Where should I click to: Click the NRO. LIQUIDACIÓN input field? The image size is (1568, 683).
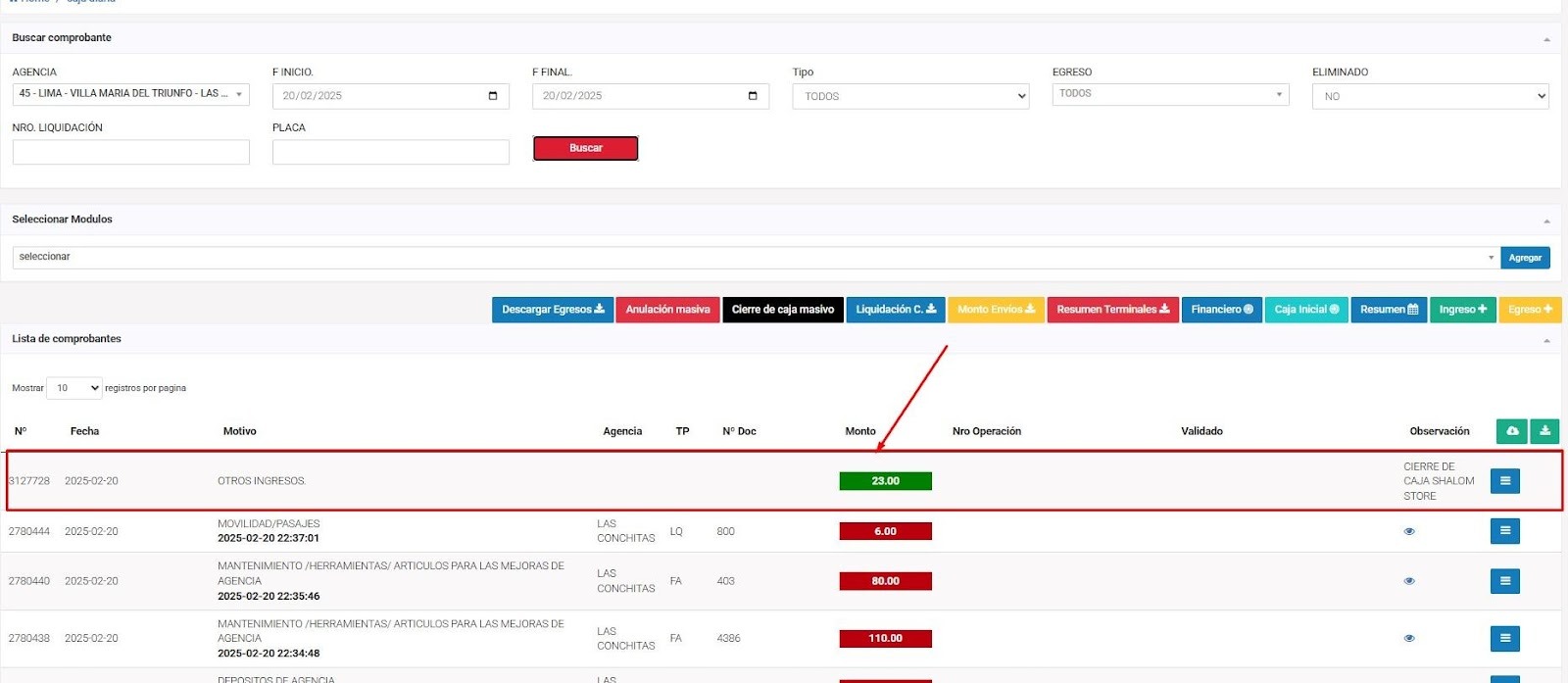coord(130,152)
